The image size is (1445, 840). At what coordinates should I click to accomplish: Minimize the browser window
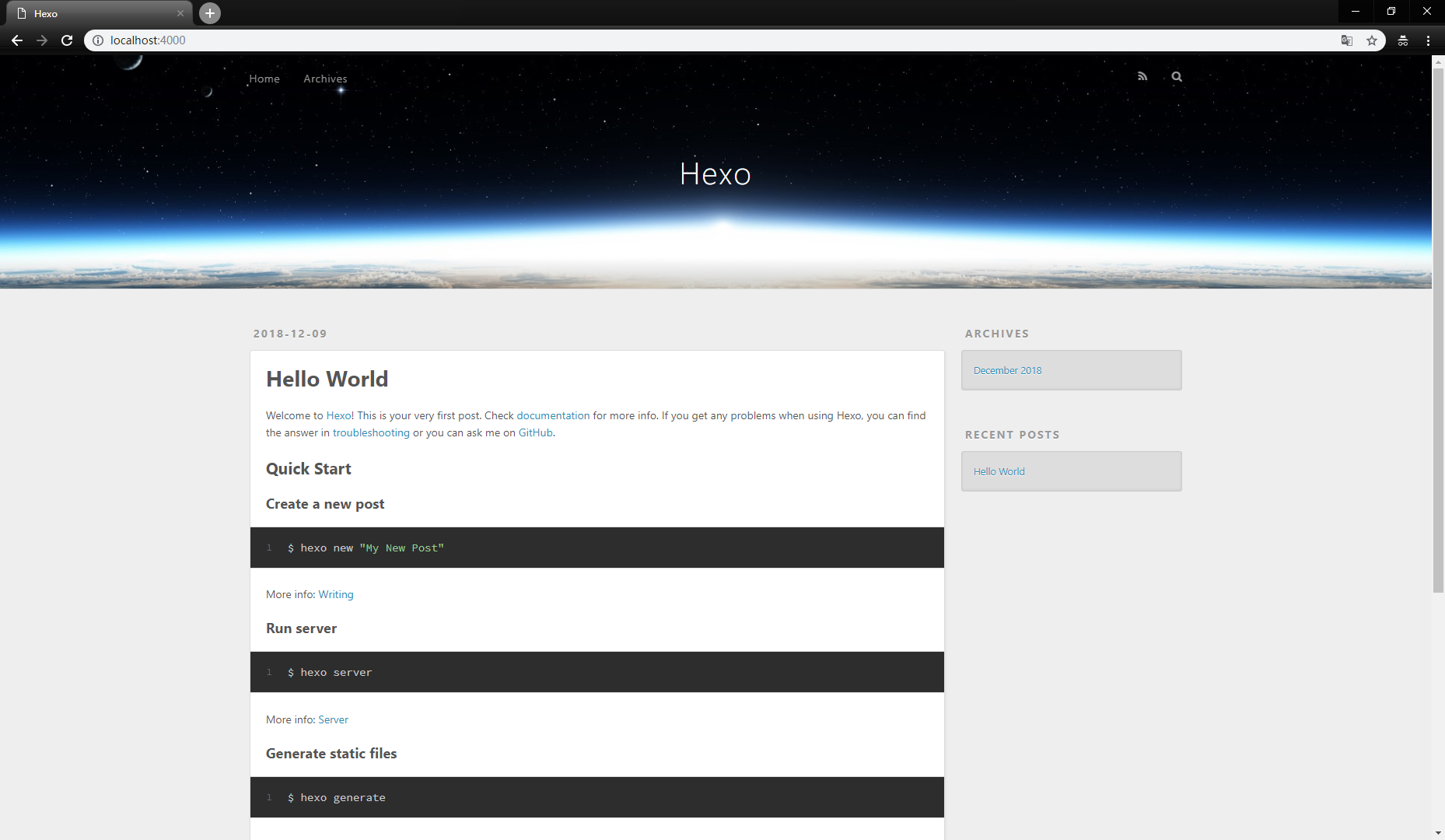1356,12
